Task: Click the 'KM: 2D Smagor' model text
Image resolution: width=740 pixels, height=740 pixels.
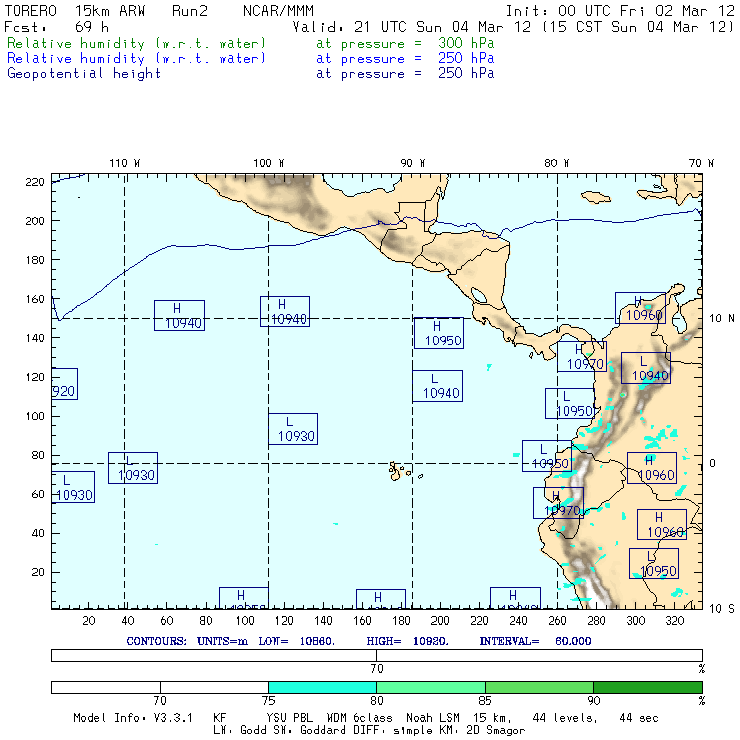Action: pos(482,730)
